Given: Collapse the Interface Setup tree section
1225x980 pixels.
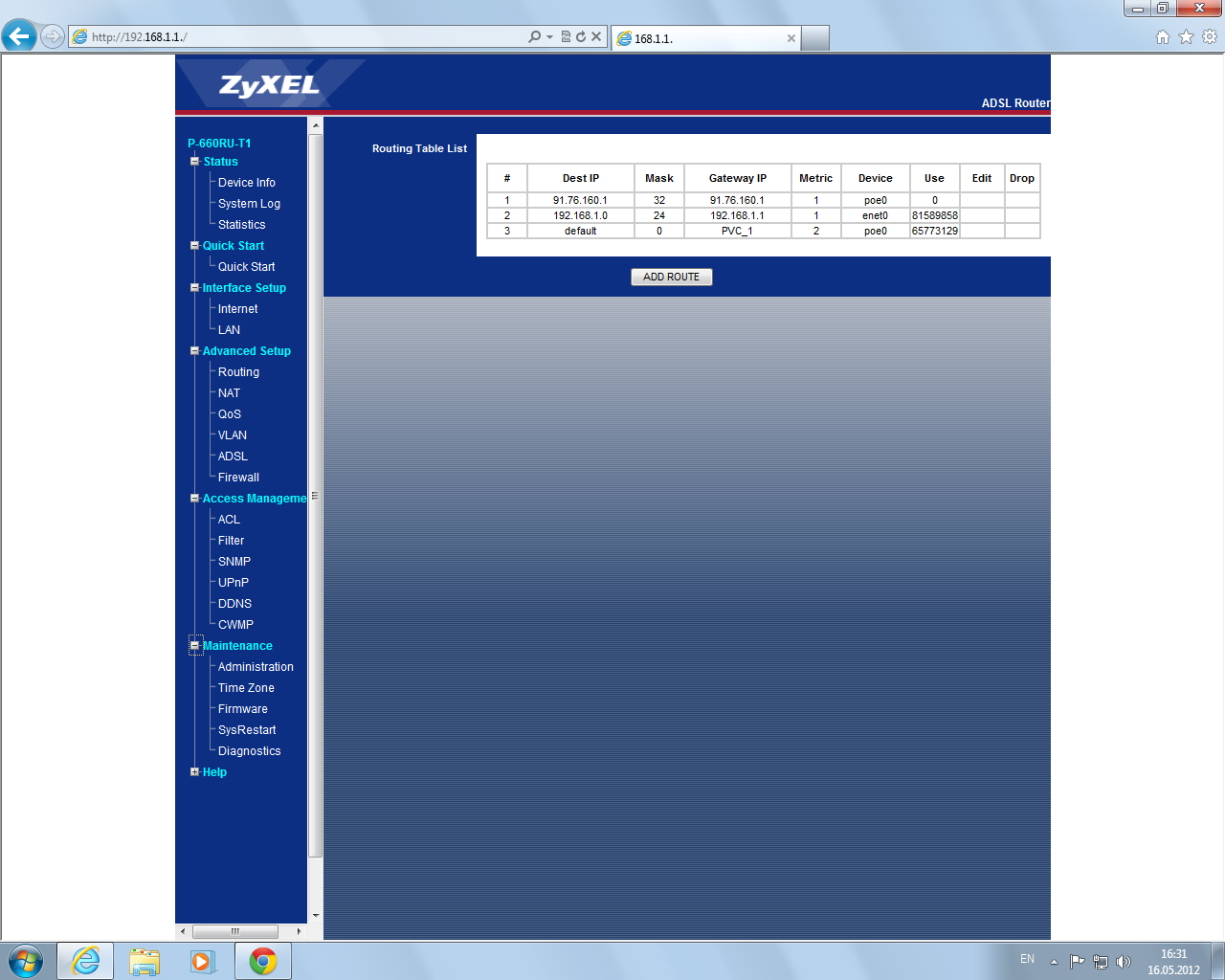Looking at the screenshot, I should [x=194, y=288].
